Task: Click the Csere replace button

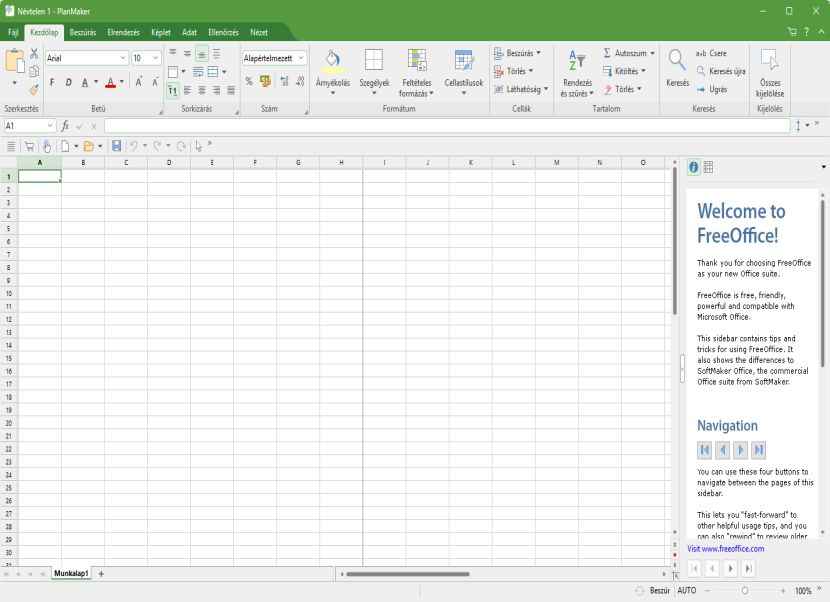Action: click(711, 53)
